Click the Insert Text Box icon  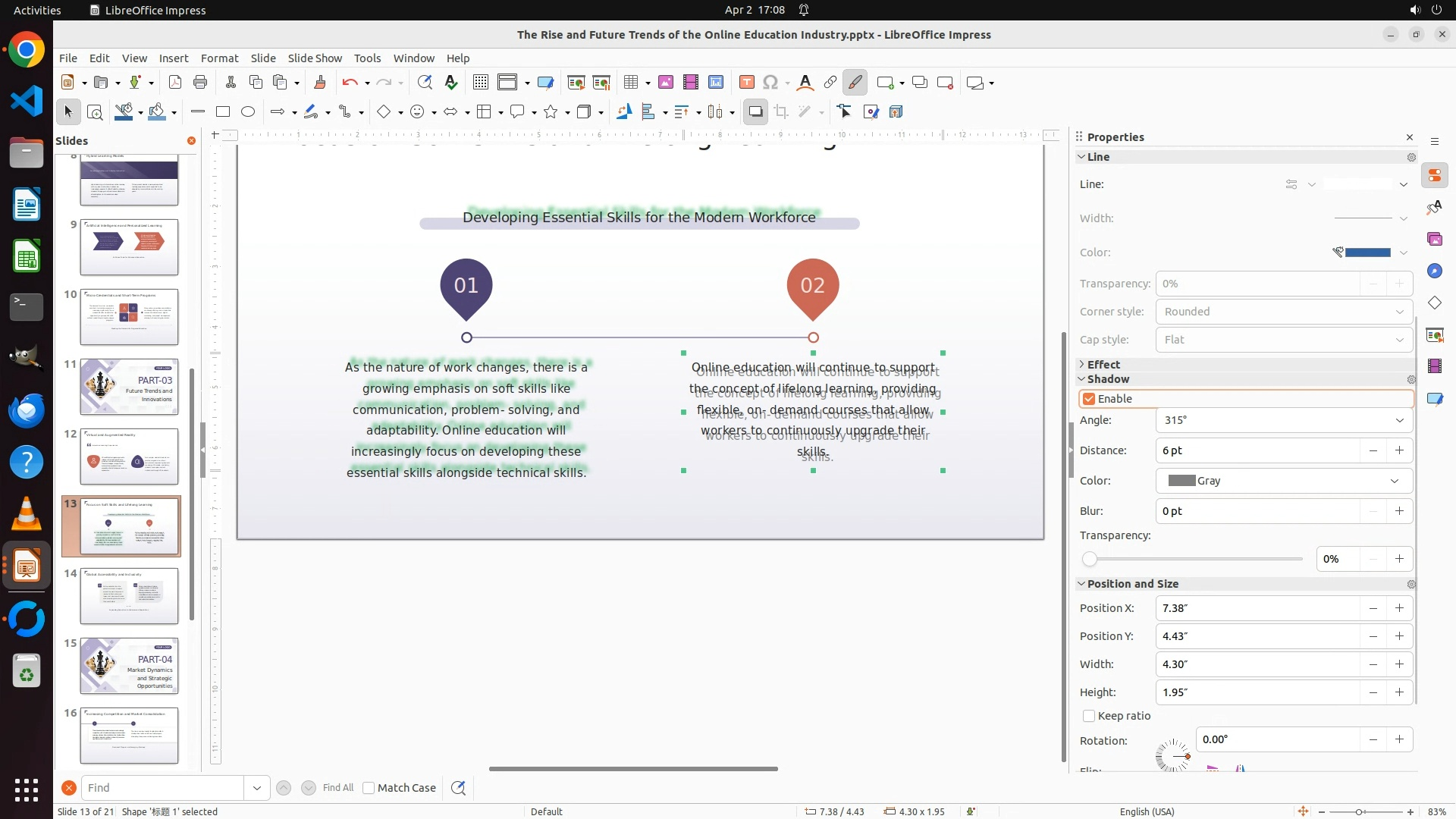746,83
